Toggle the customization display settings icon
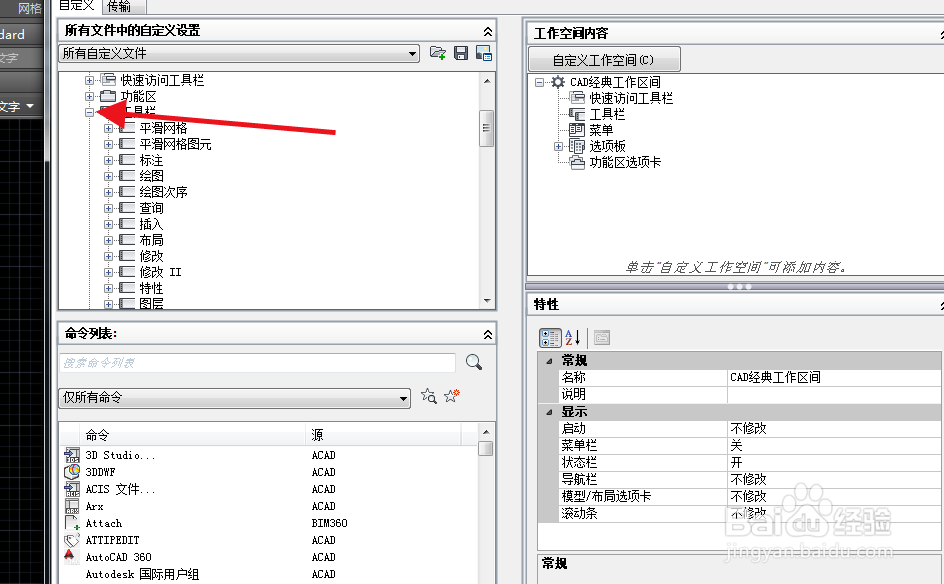944x584 pixels. 484,53
